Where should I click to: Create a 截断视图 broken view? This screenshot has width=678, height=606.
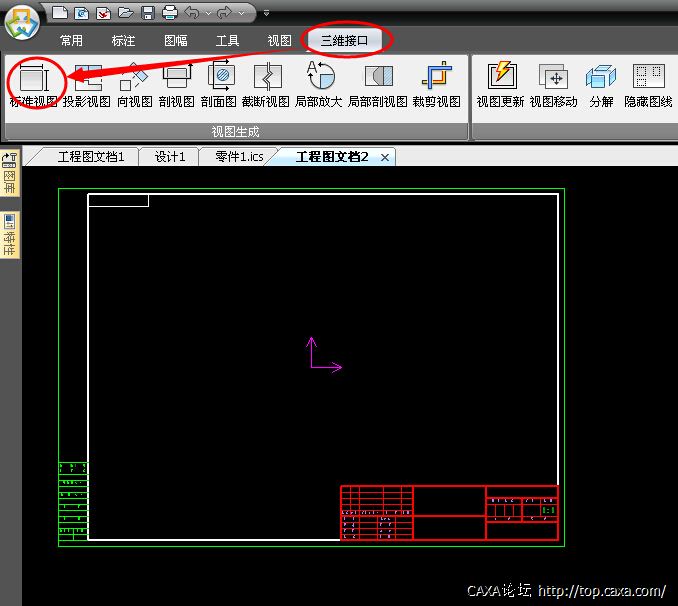pyautogui.click(x=265, y=84)
